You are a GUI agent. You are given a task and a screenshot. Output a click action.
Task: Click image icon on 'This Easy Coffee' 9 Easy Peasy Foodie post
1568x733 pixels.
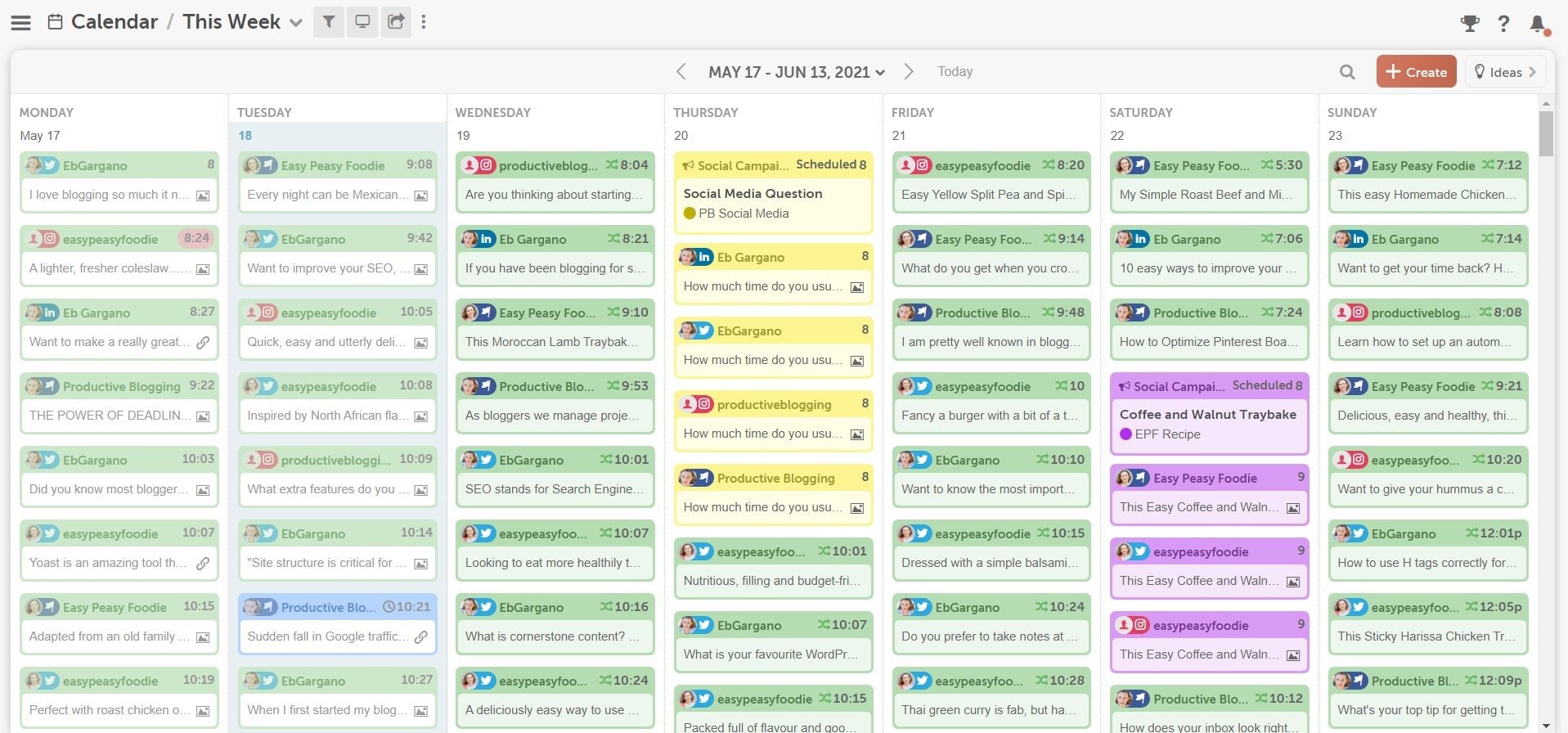tap(1293, 508)
